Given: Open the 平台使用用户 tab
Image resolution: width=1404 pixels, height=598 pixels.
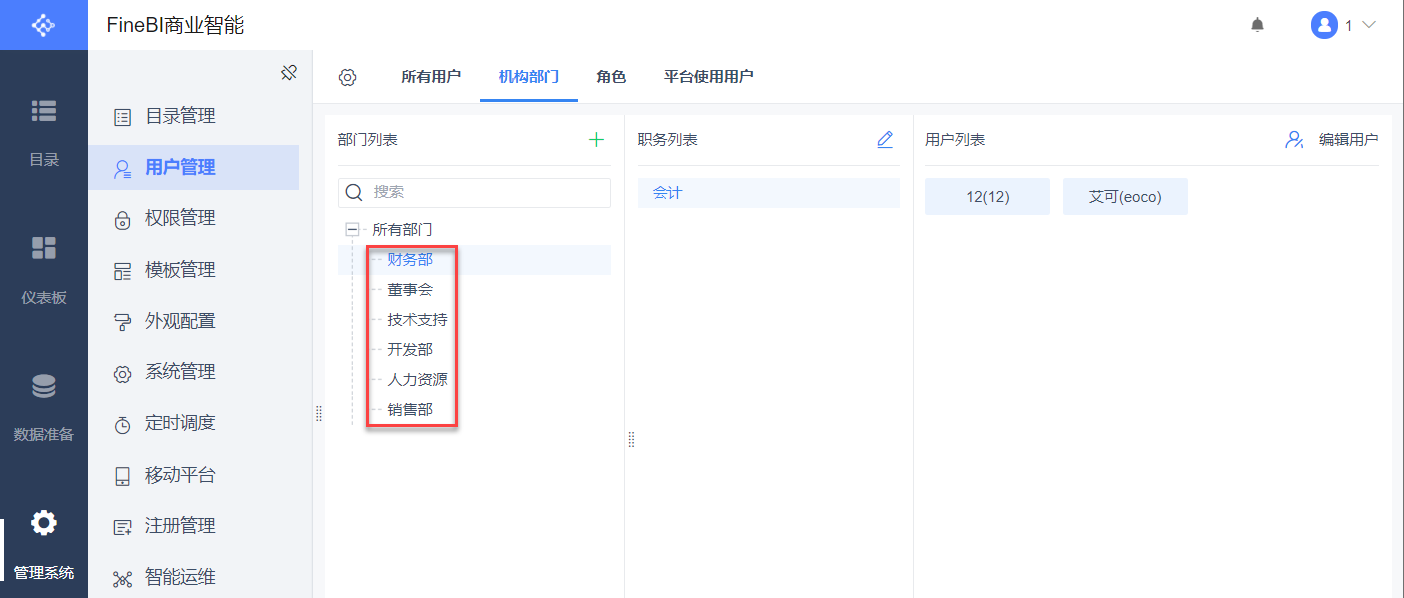Looking at the screenshot, I should tap(708, 77).
